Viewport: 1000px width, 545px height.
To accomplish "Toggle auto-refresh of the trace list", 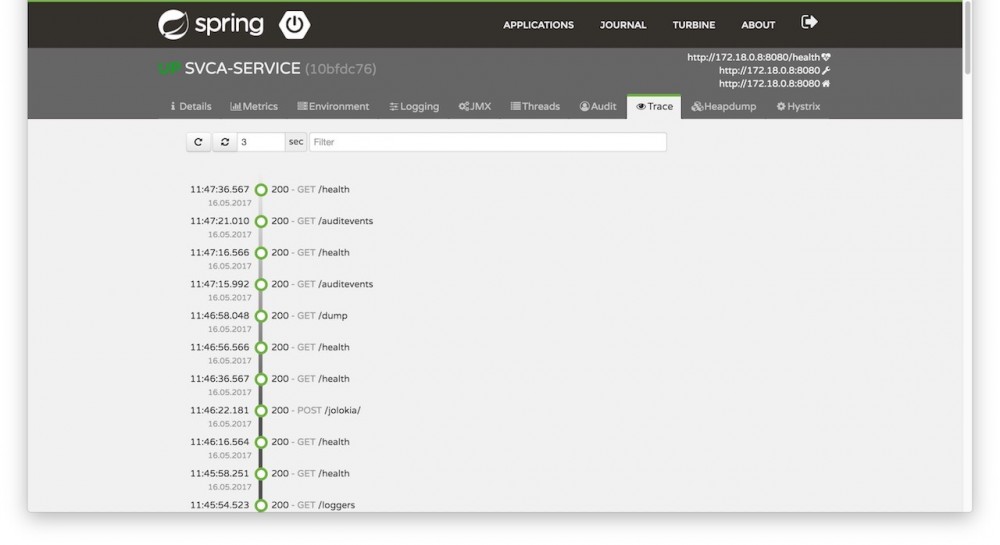I will coord(225,142).
